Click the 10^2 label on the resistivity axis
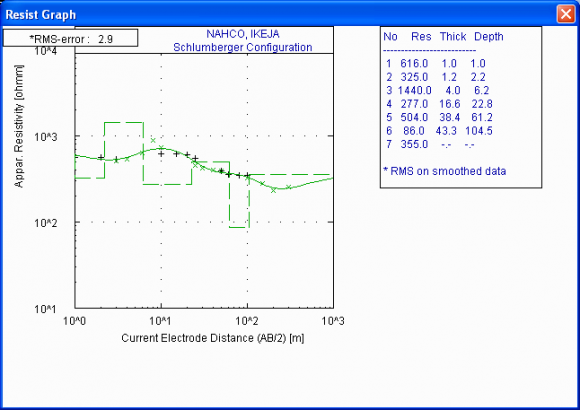 pyautogui.click(x=46, y=223)
